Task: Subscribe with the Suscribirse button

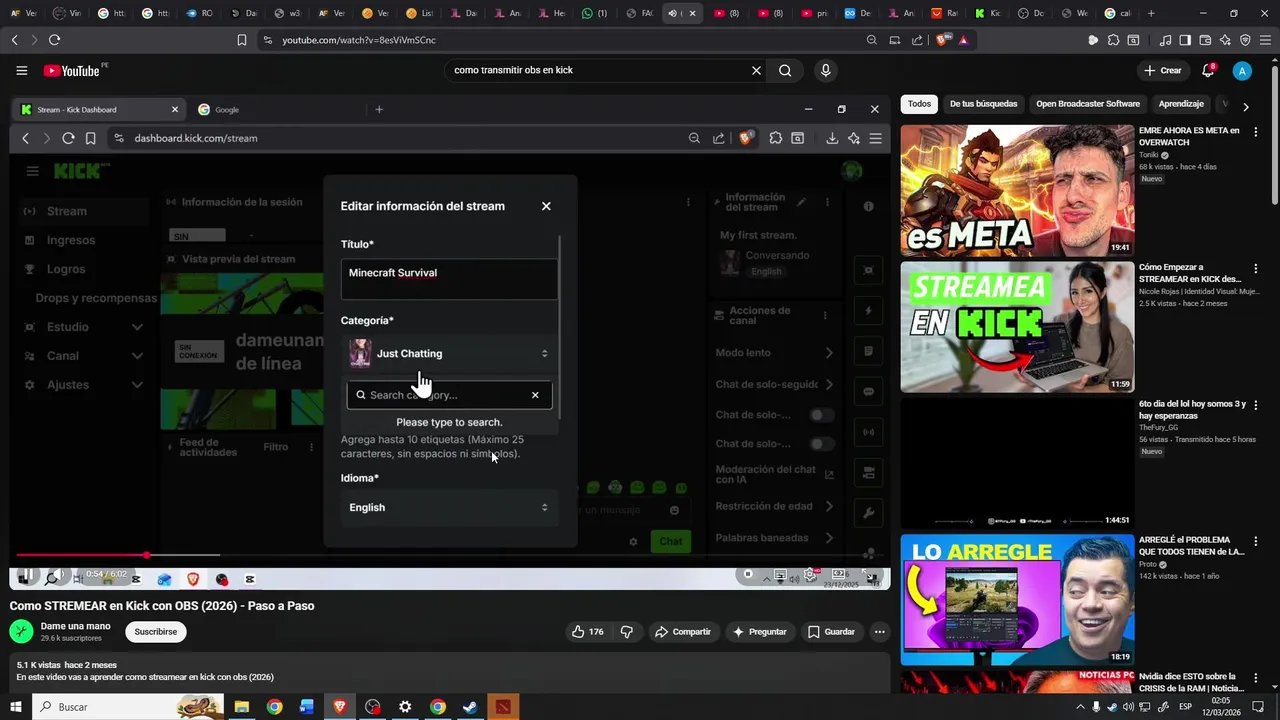Action: tap(156, 632)
